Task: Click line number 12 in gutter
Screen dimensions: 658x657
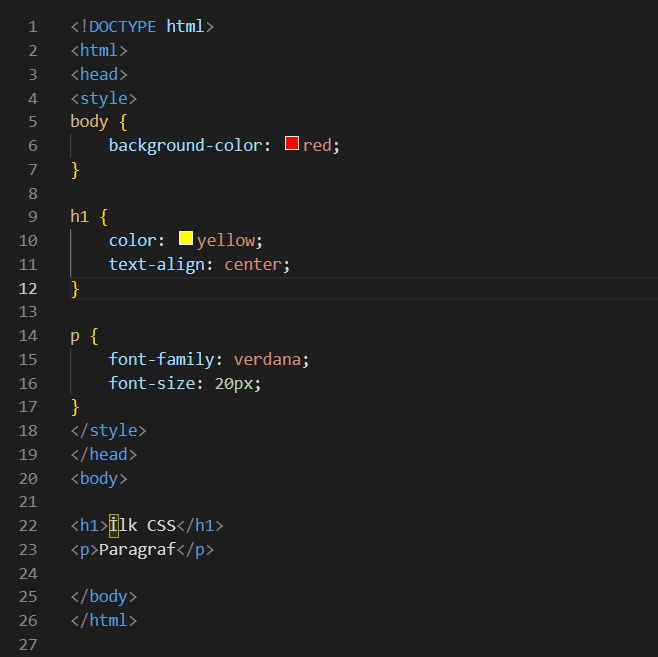Action: (x=28, y=288)
